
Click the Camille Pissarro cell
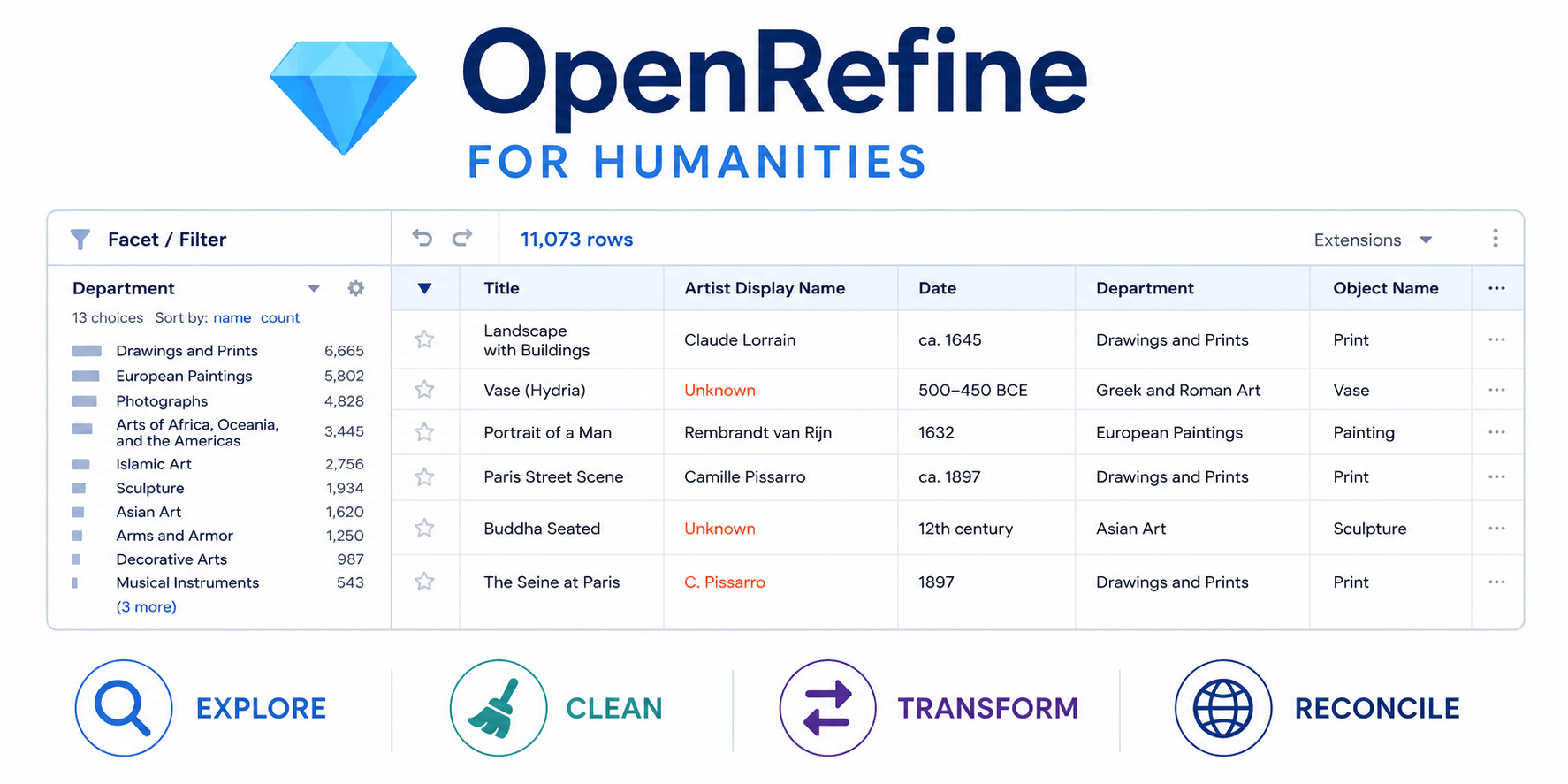pyautogui.click(x=745, y=477)
